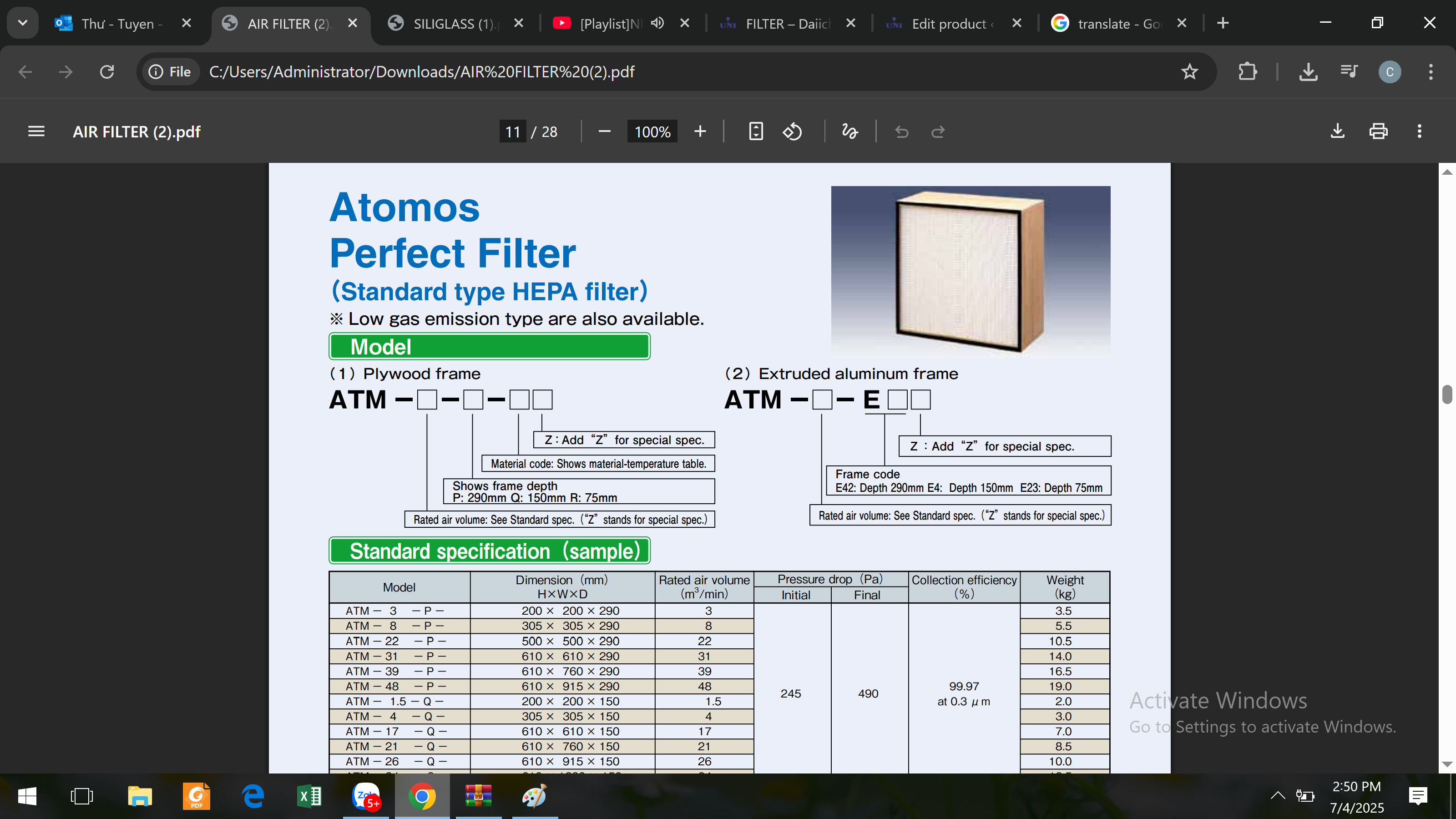Print the PDF document
This screenshot has width=1456, height=819.
(1378, 131)
